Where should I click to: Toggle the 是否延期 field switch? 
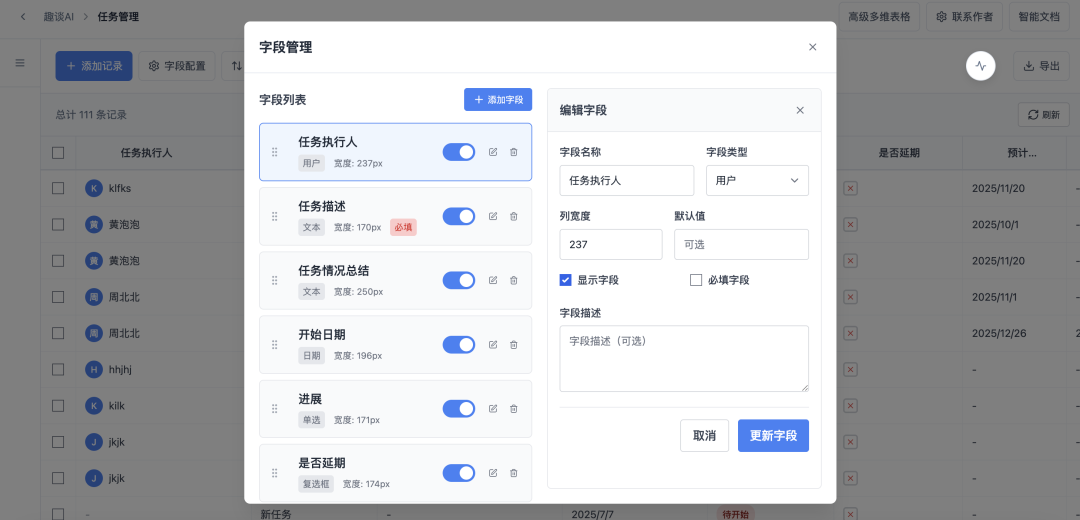[x=459, y=472]
